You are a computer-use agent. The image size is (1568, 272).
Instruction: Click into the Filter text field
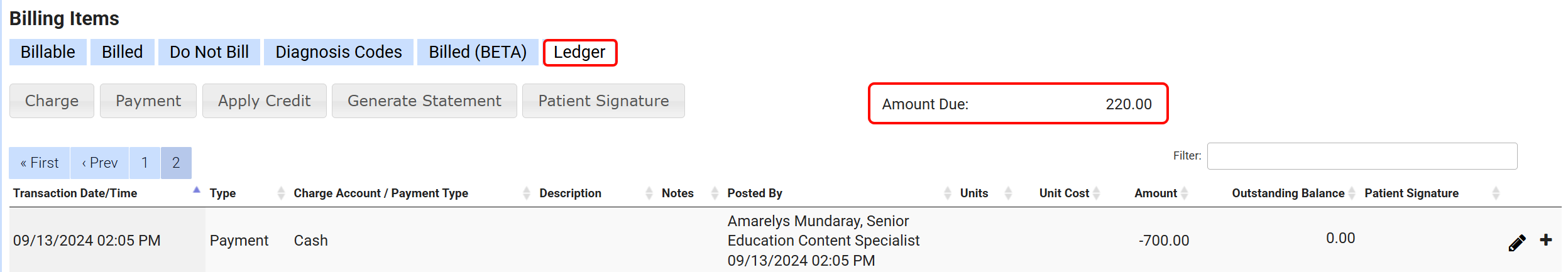[1361, 156]
